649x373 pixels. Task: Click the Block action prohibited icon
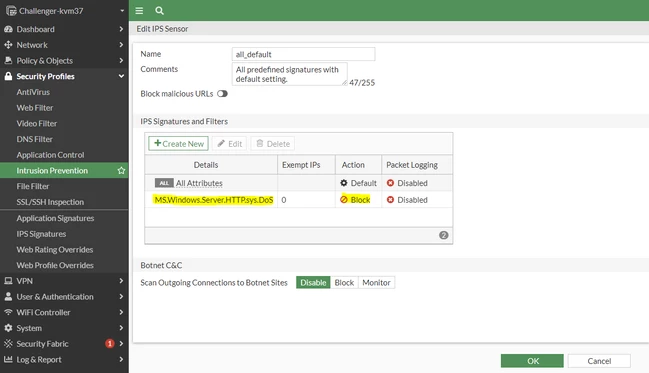pyautogui.click(x=344, y=200)
